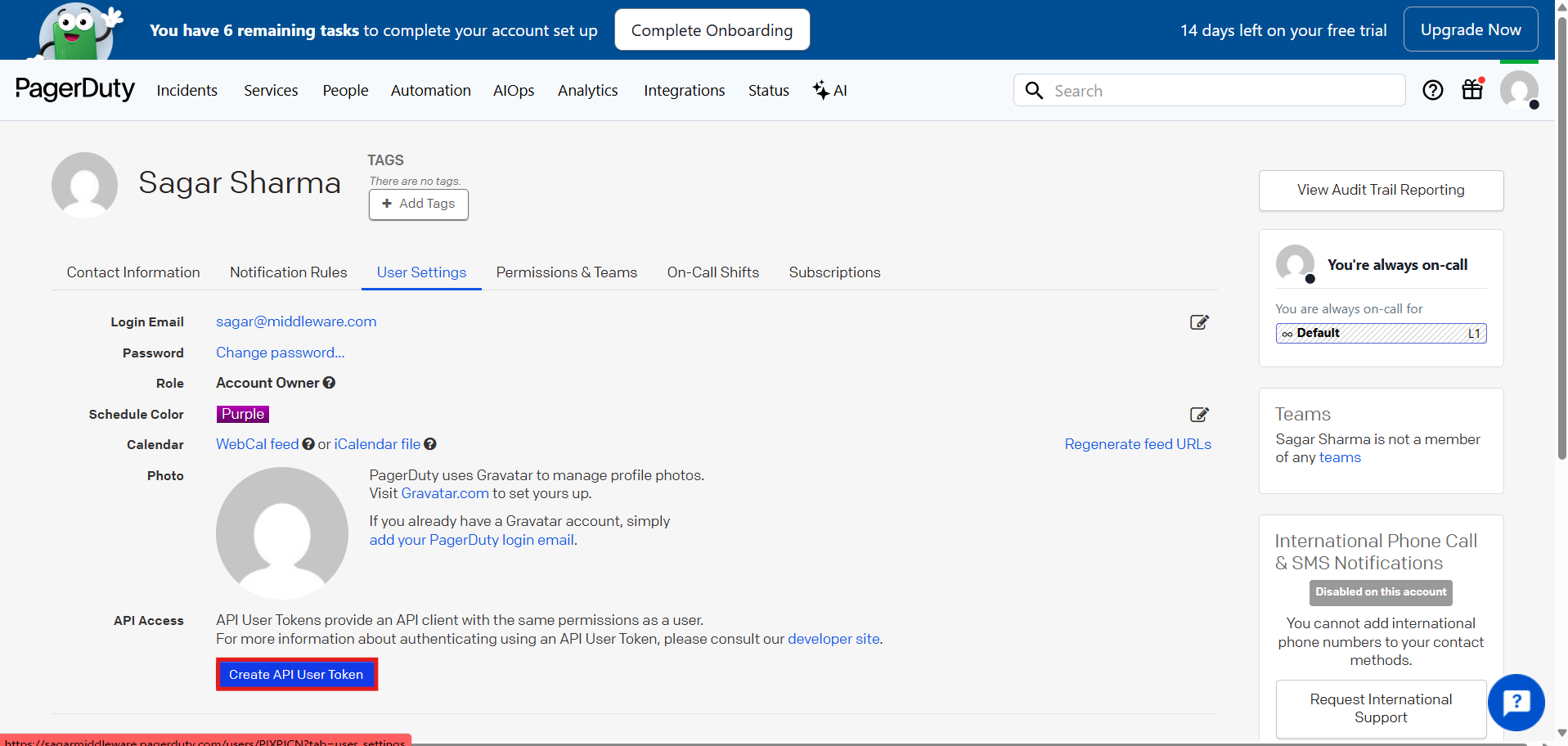Switch to the On-Call Shifts tab
The width and height of the screenshot is (1568, 746).
coord(712,272)
